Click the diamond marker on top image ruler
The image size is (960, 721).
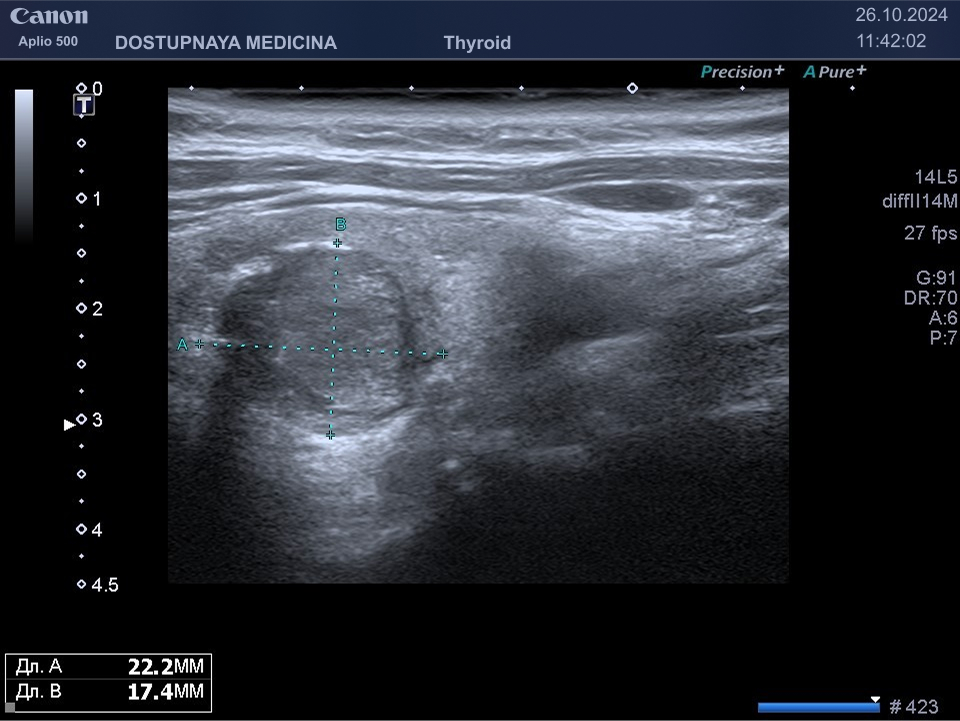pos(632,88)
